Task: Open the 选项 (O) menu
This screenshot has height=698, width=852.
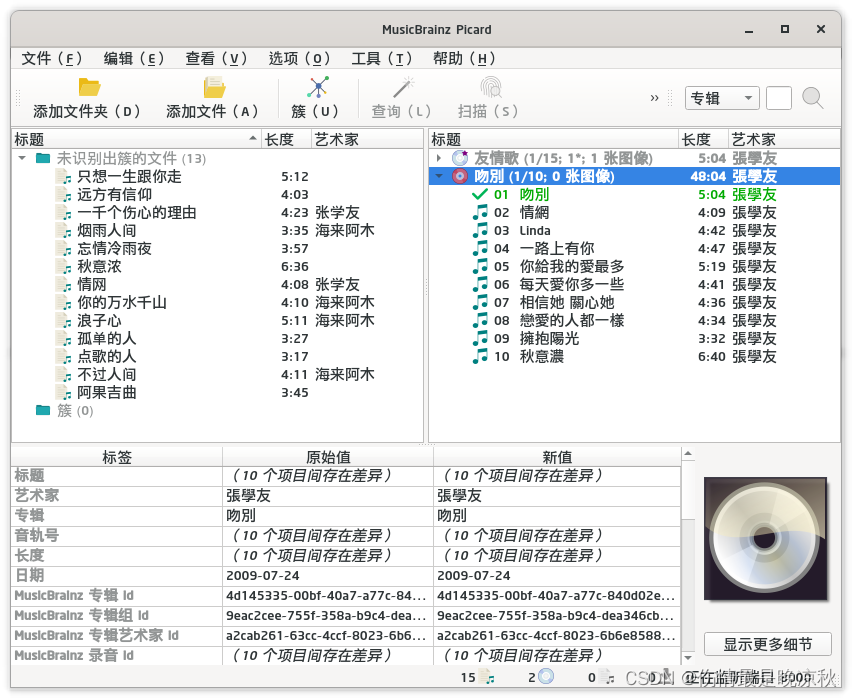Action: click(299, 58)
